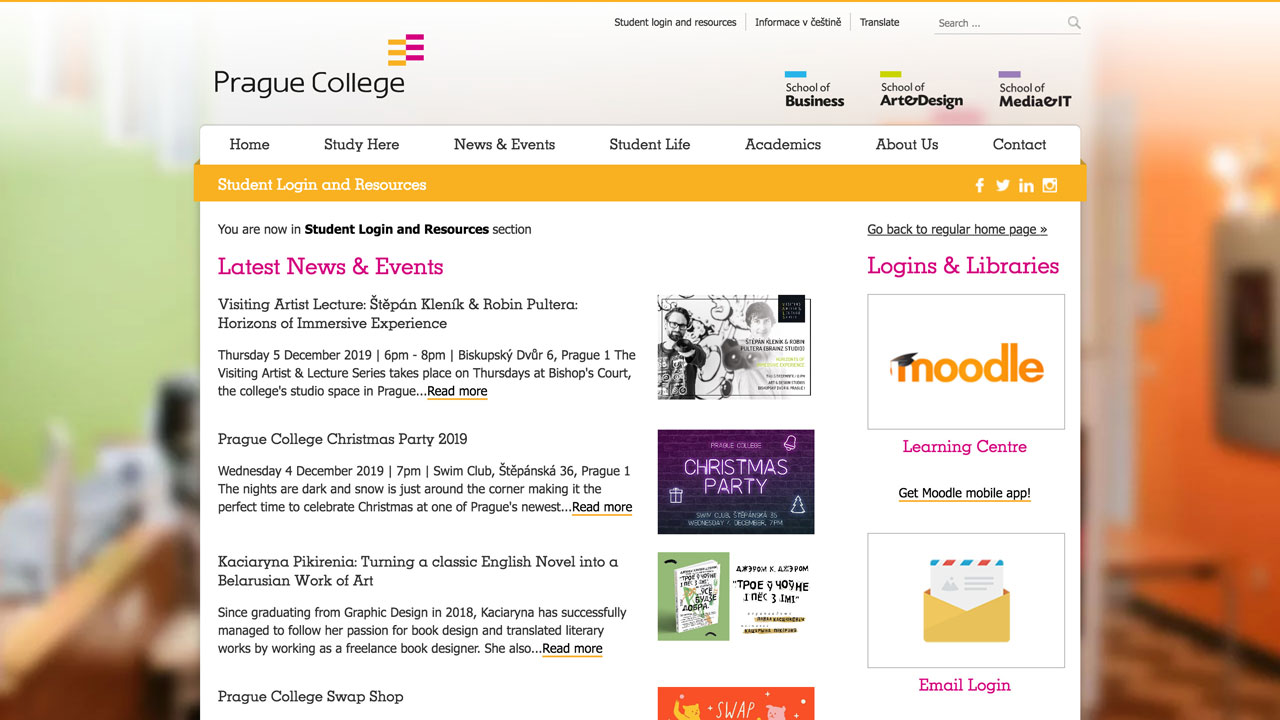1280x720 pixels.
Task: Open the Twitter social icon
Action: click(1002, 185)
